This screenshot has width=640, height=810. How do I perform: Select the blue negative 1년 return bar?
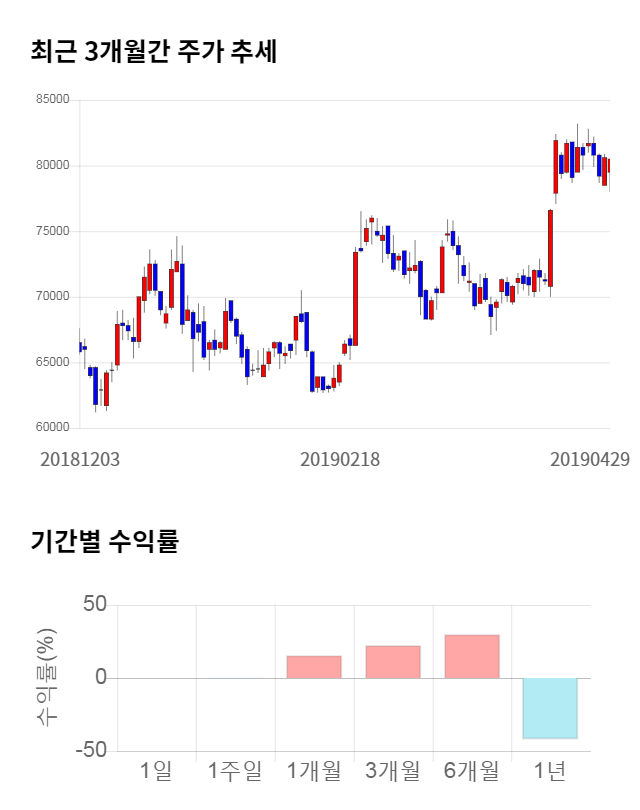tap(550, 708)
